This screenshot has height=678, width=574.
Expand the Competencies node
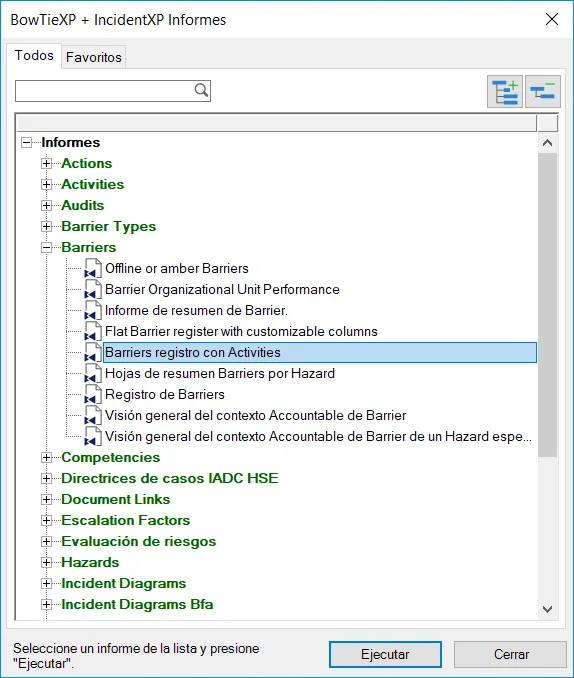coord(46,457)
